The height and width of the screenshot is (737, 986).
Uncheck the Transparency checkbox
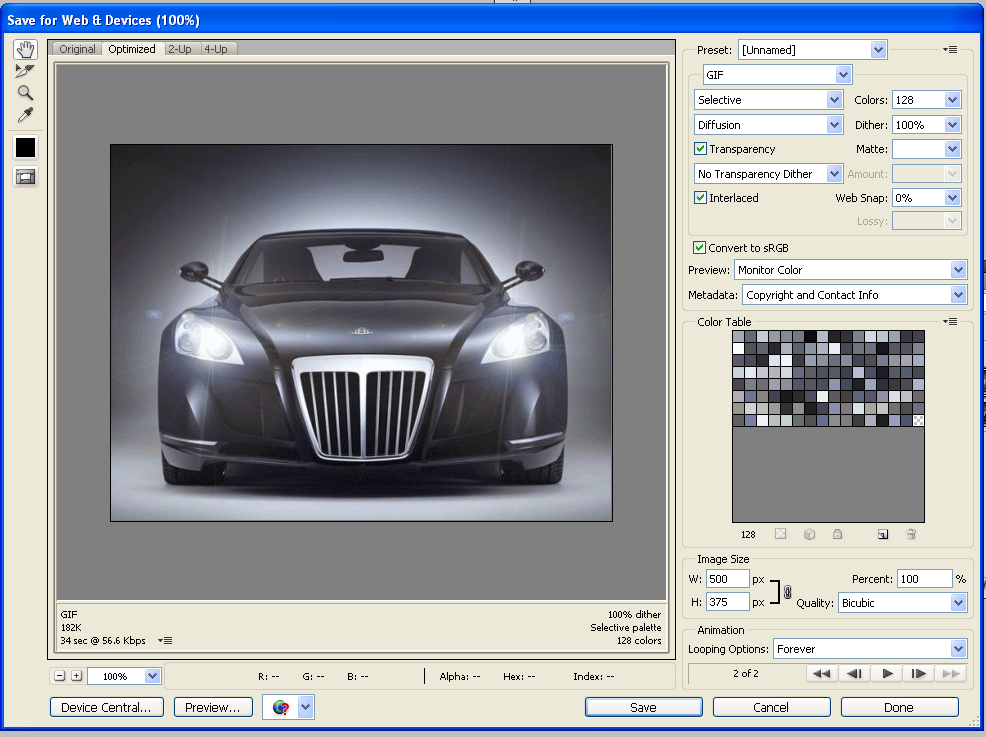coord(701,149)
